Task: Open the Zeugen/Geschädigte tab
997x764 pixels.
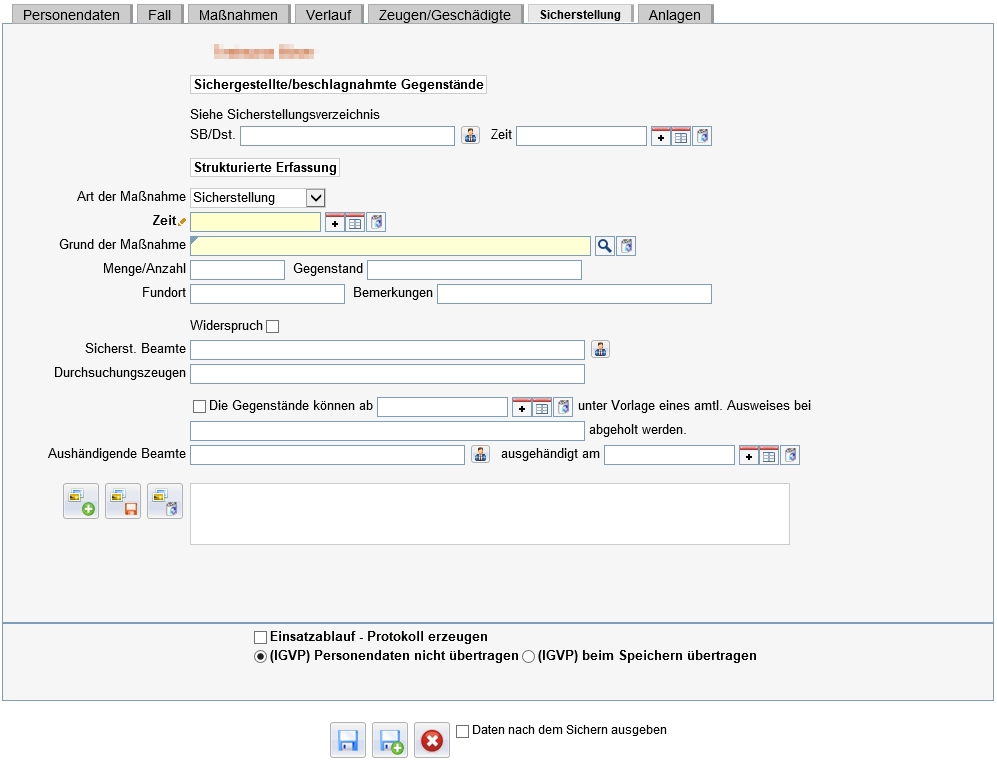Action: 445,15
